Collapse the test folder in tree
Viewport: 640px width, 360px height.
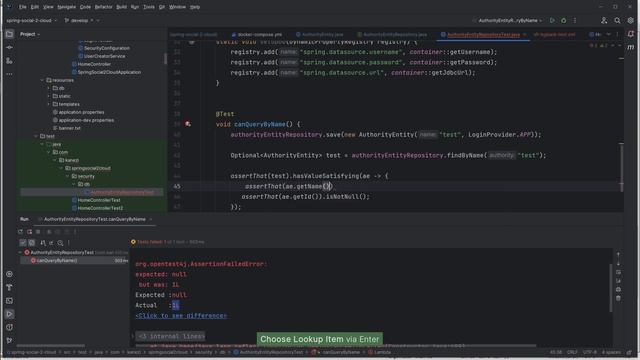(36, 136)
